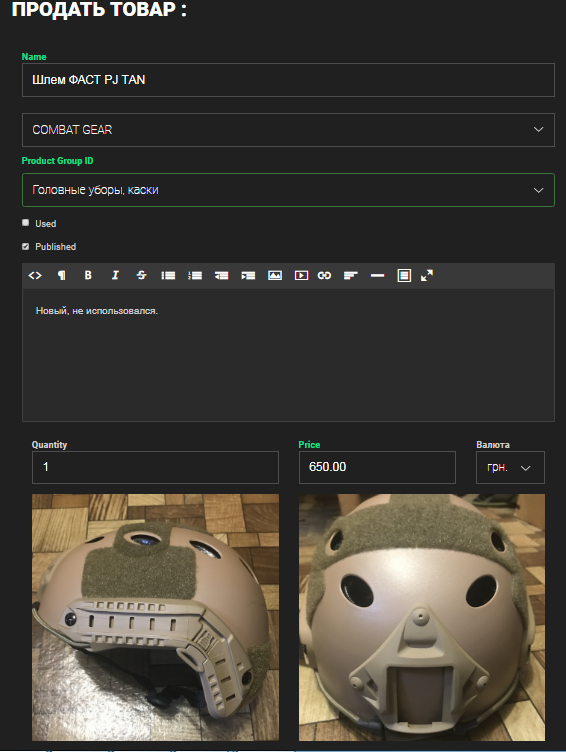Open the COMBAT GEAR category dropdown
This screenshot has width=566, height=752.
coord(288,130)
